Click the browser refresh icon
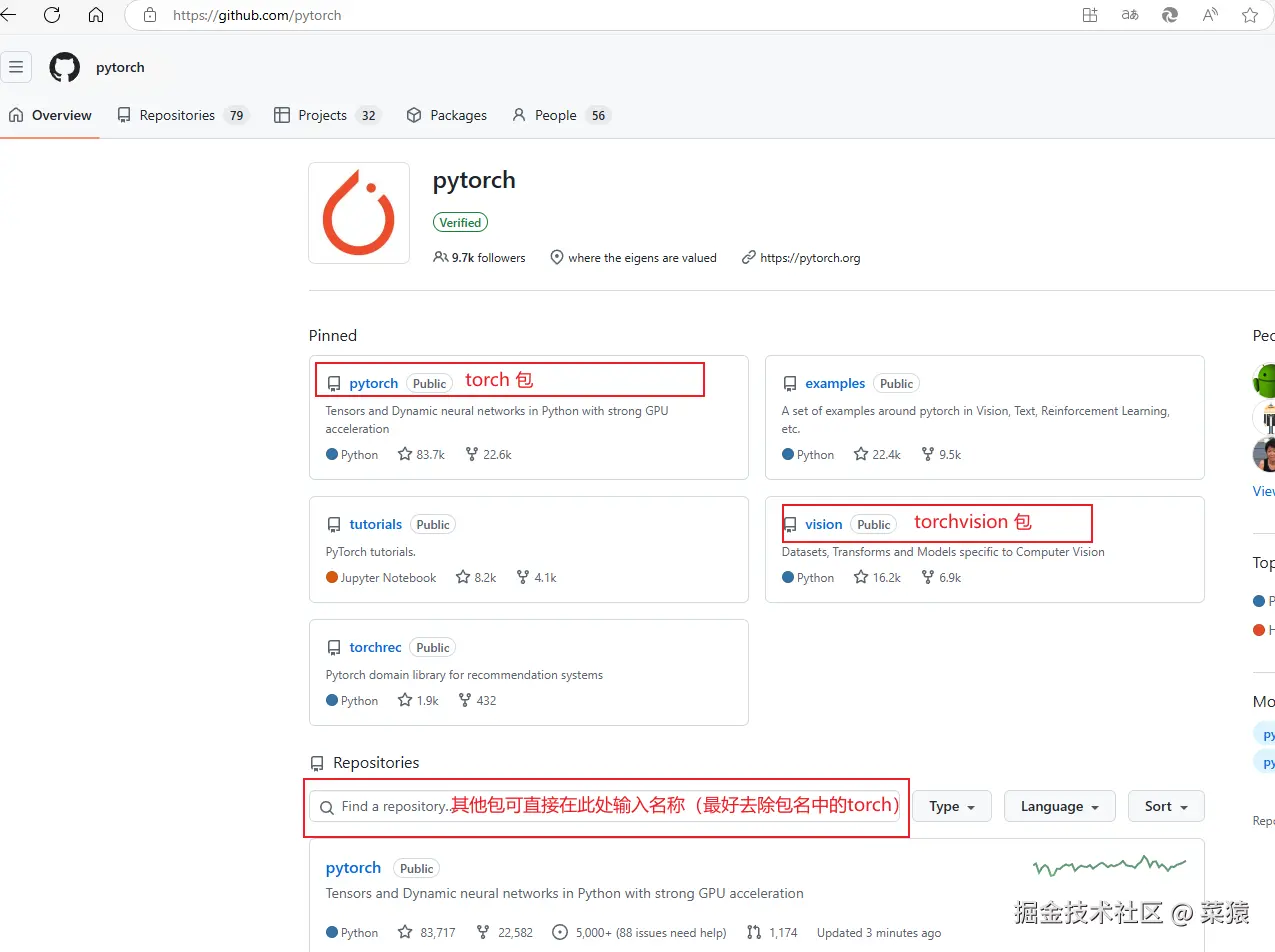The width and height of the screenshot is (1275, 952). [x=52, y=15]
